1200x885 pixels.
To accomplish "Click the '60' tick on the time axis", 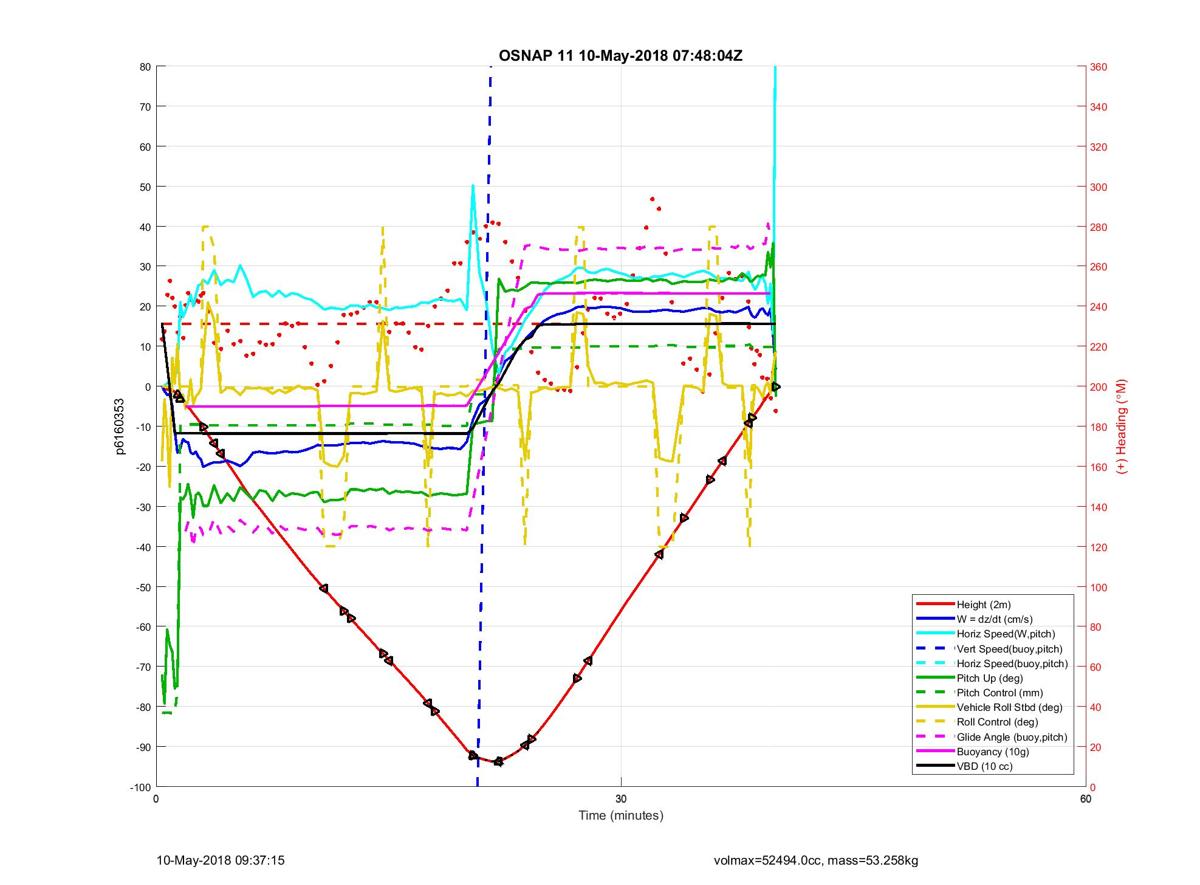I will [1086, 799].
